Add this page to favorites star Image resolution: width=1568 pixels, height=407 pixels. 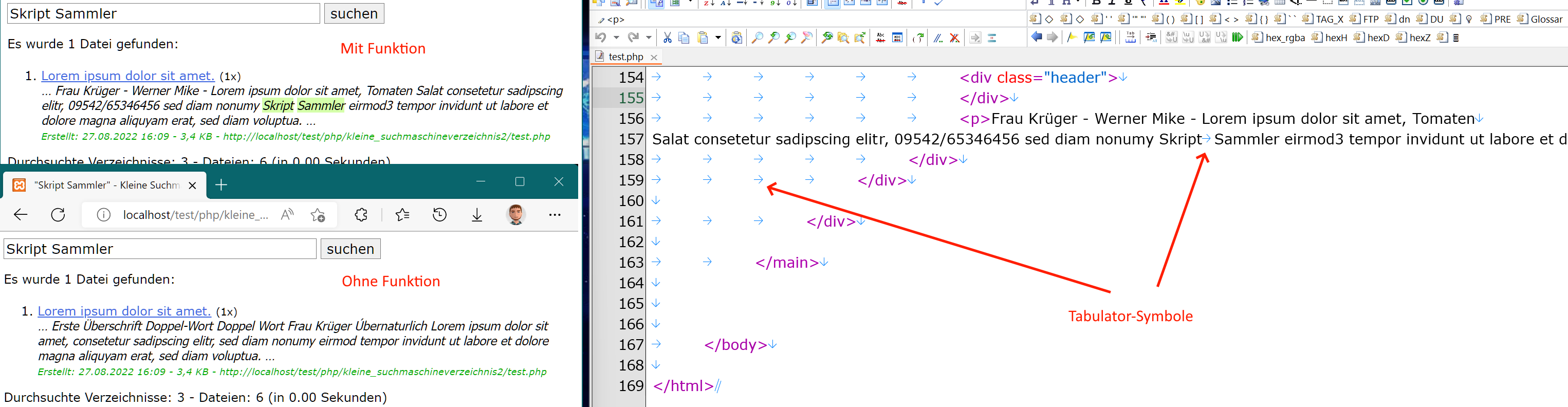[x=317, y=215]
